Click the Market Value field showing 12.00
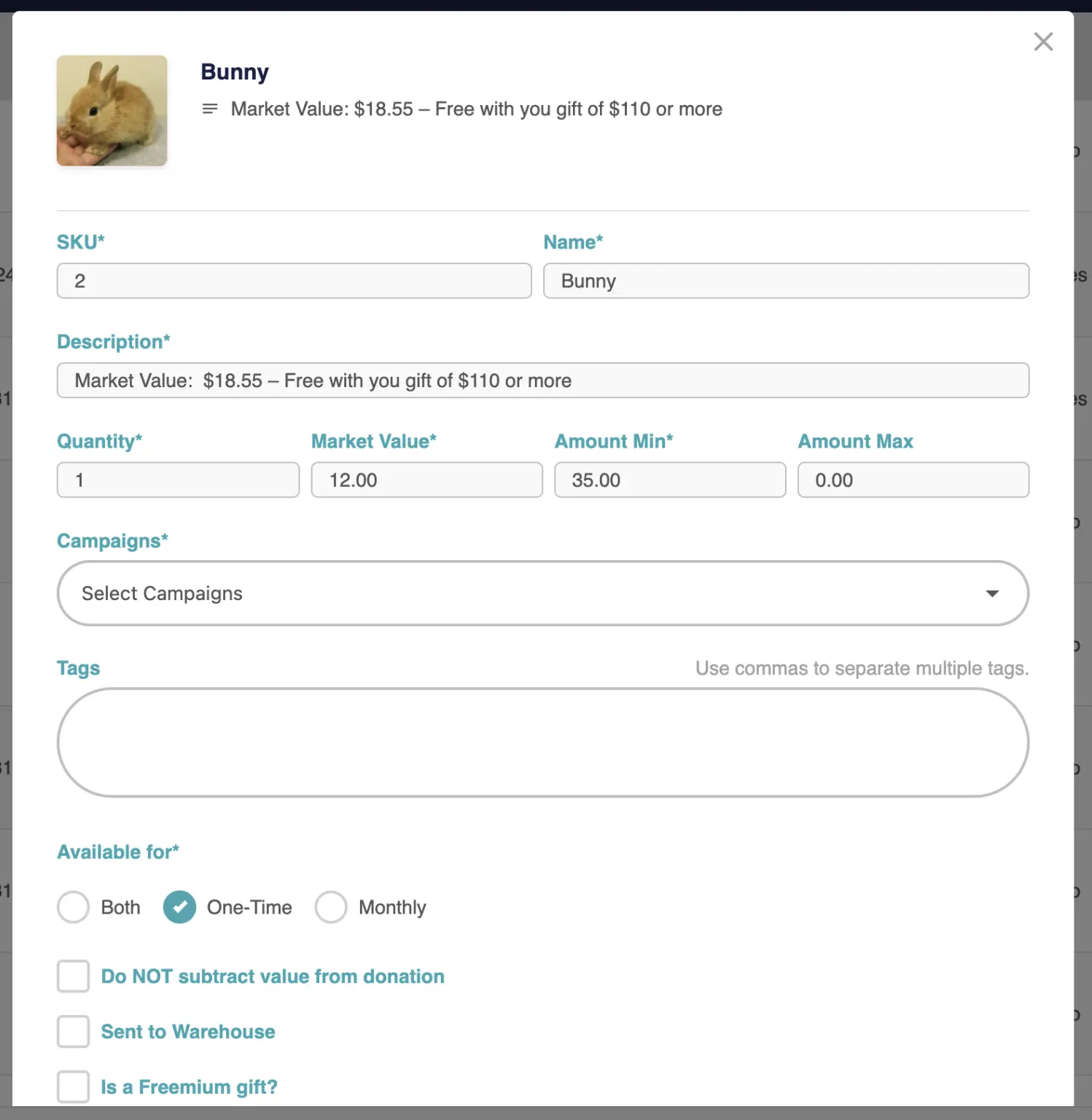This screenshot has width=1092, height=1120. (x=426, y=480)
